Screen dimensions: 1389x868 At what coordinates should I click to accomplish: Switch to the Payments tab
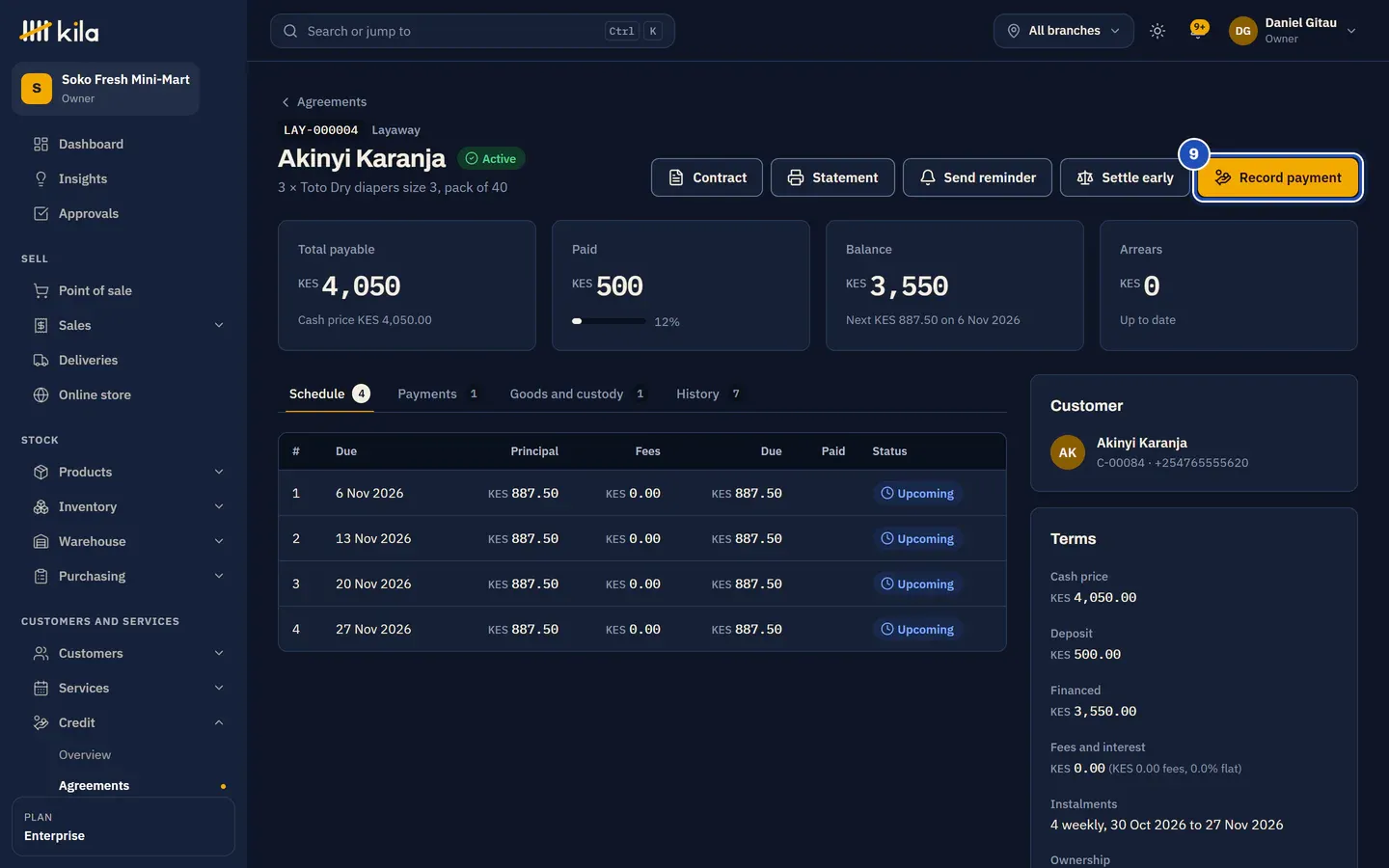click(439, 393)
